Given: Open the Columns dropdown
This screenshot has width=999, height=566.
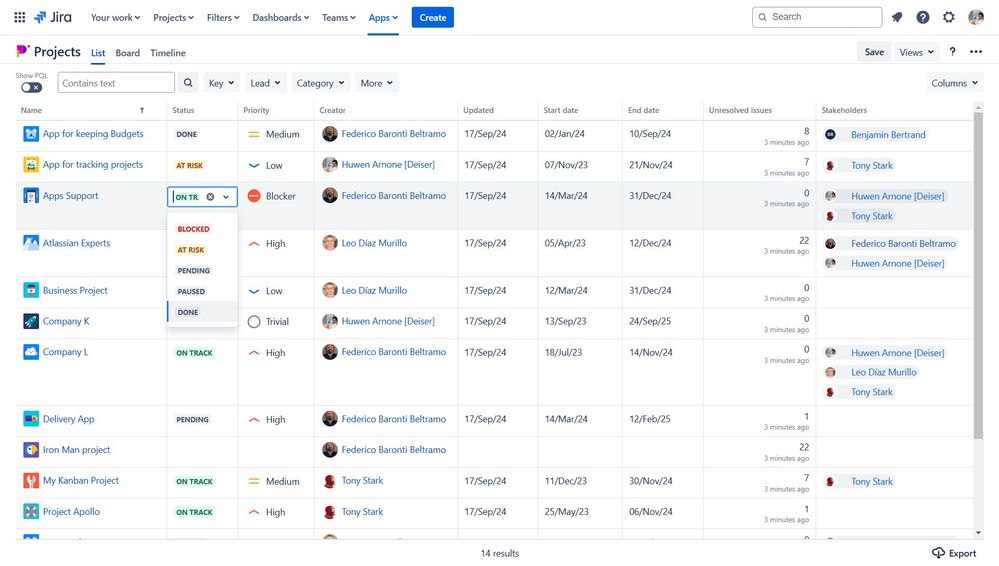Looking at the screenshot, I should (x=954, y=83).
